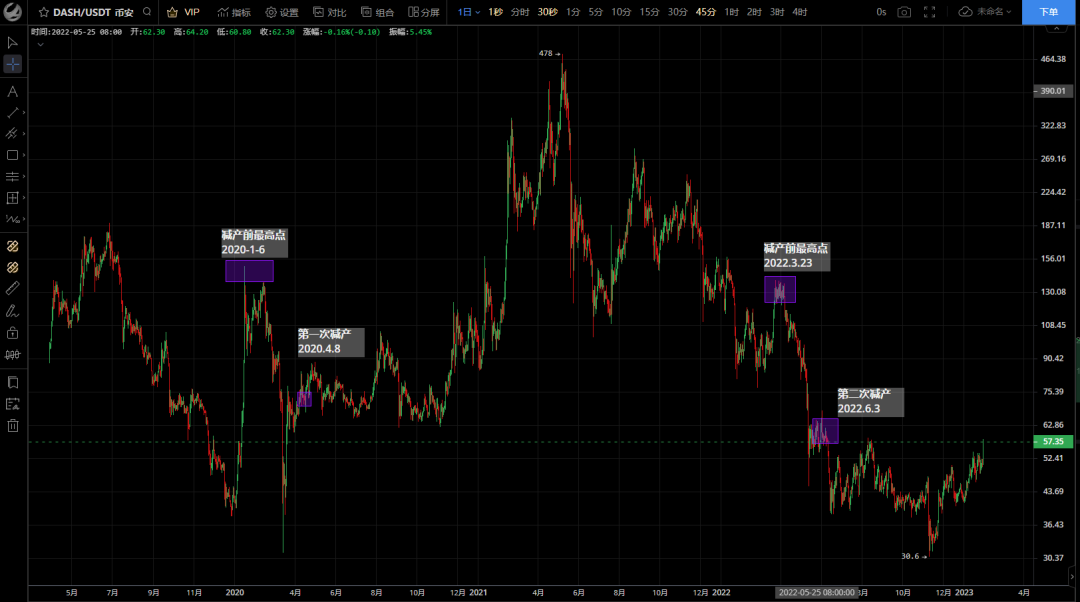Click the blue 下单 order button
The height and width of the screenshot is (602, 1080).
pyautogui.click(x=1048, y=12)
